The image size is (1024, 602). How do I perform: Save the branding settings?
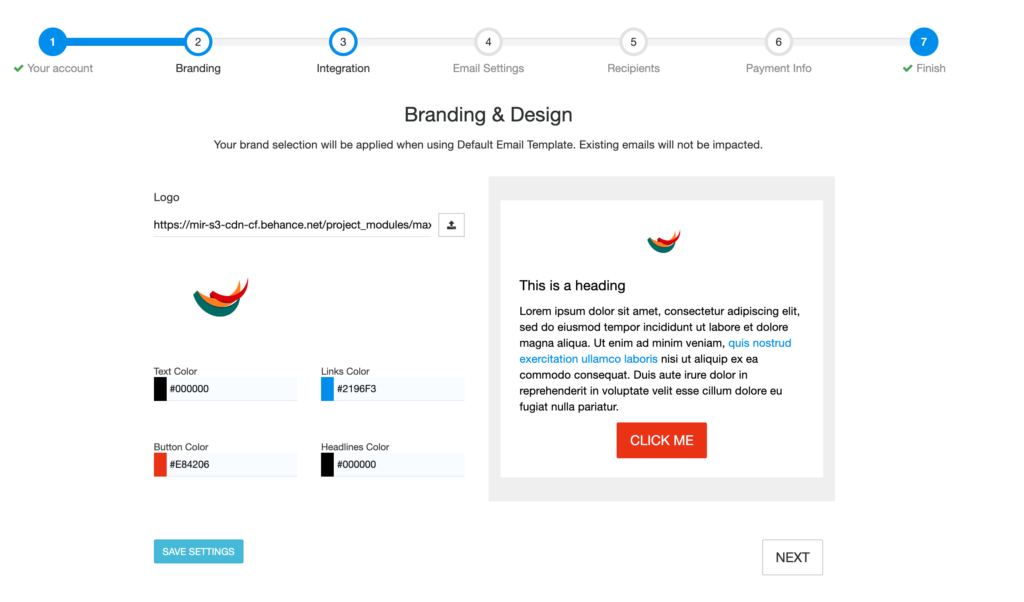[199, 552]
